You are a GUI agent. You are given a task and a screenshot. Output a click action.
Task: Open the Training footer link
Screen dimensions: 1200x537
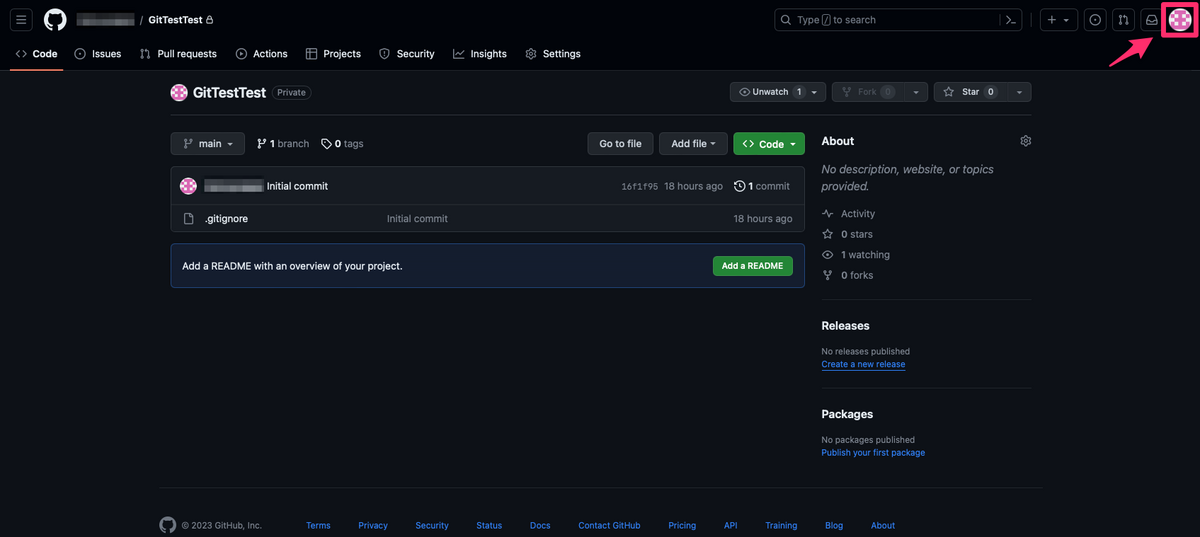click(781, 525)
